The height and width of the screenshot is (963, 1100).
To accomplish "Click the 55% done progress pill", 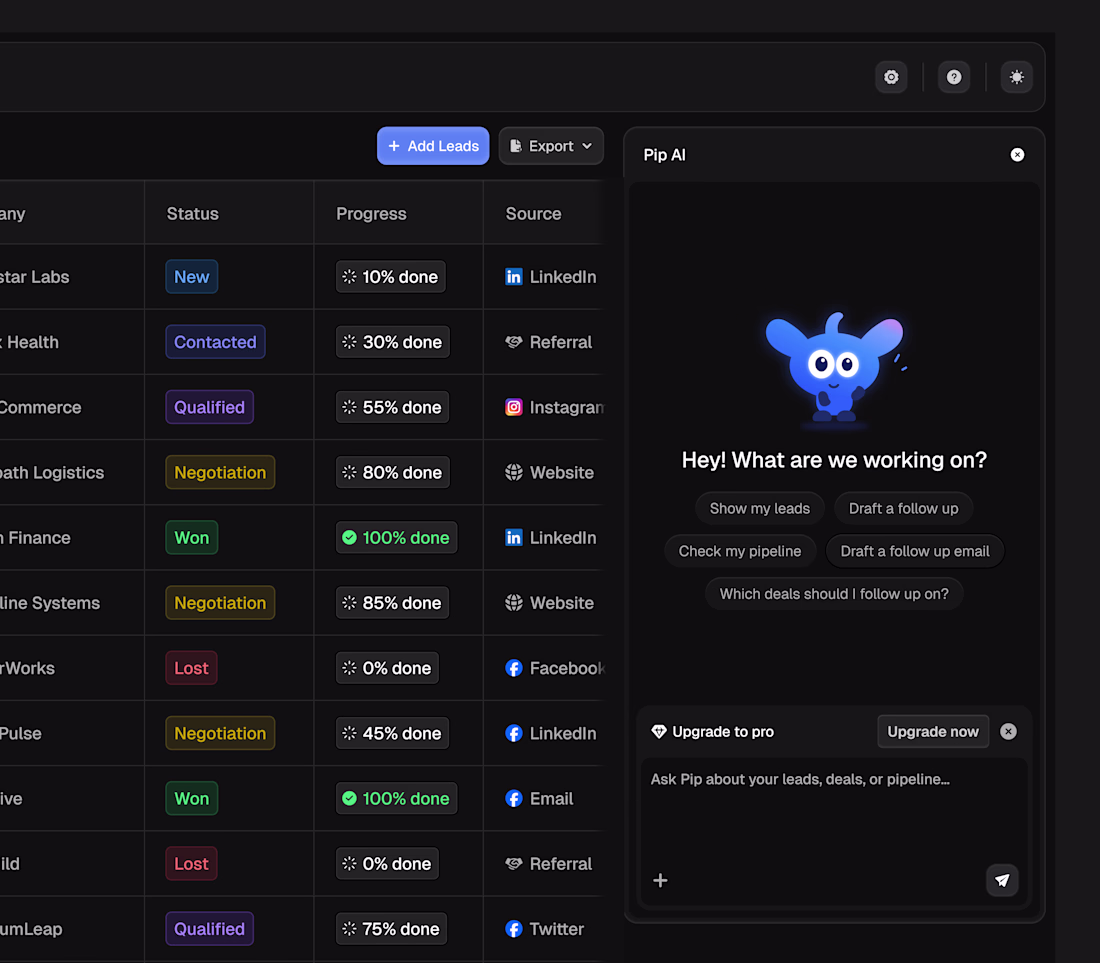I will coord(392,408).
